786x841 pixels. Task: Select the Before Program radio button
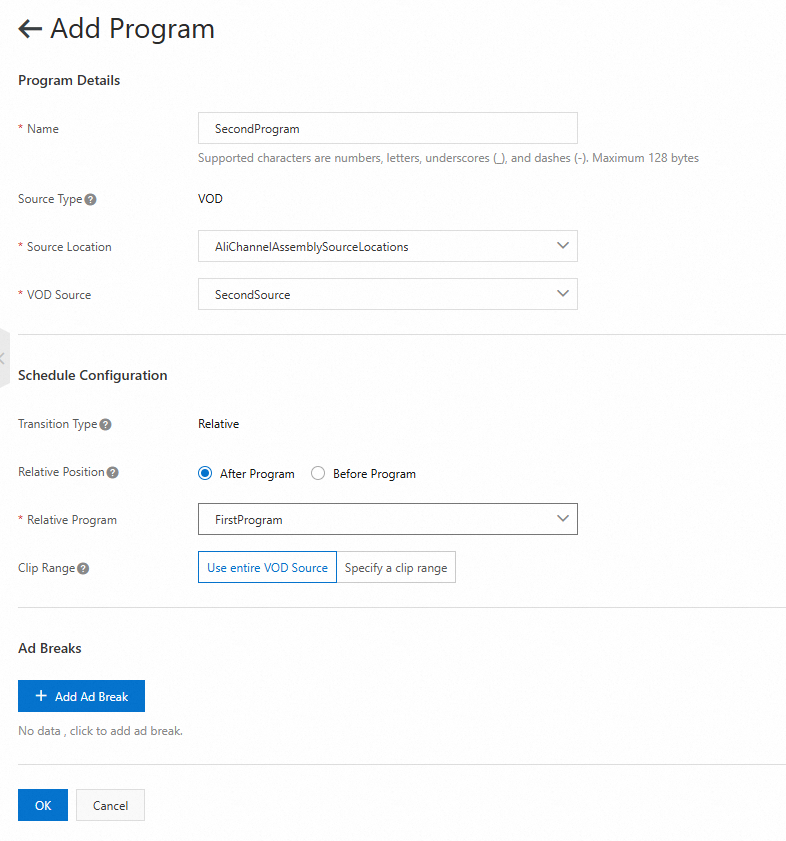click(318, 474)
